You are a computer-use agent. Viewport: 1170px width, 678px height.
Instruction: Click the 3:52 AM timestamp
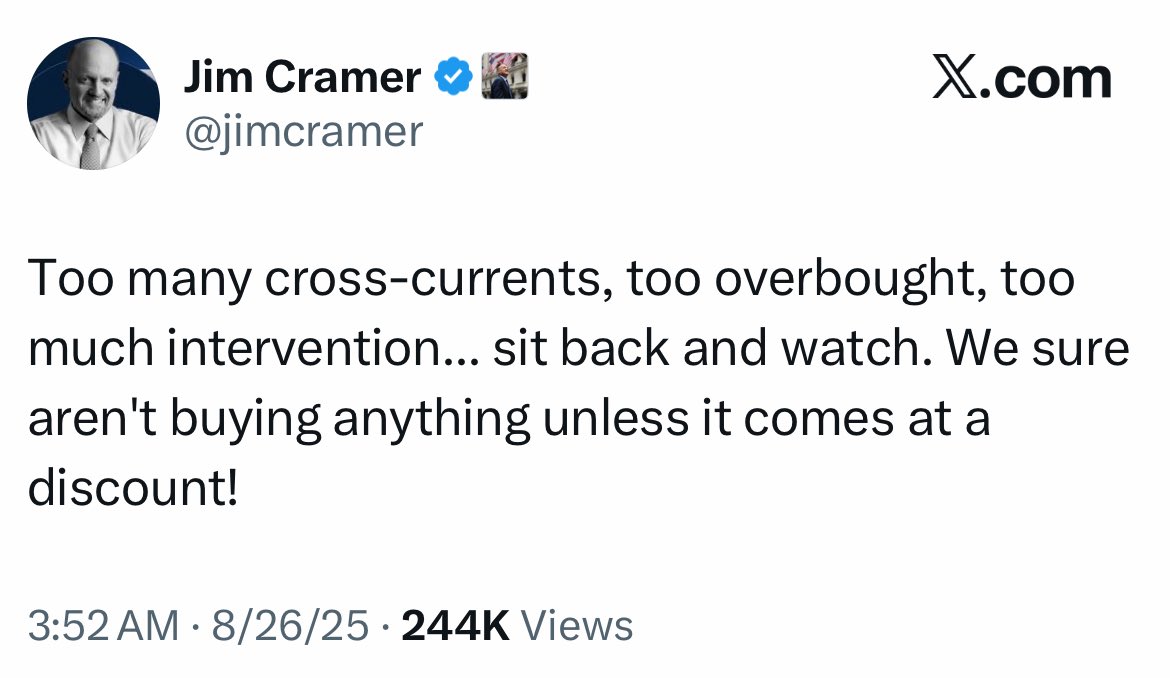click(x=104, y=626)
